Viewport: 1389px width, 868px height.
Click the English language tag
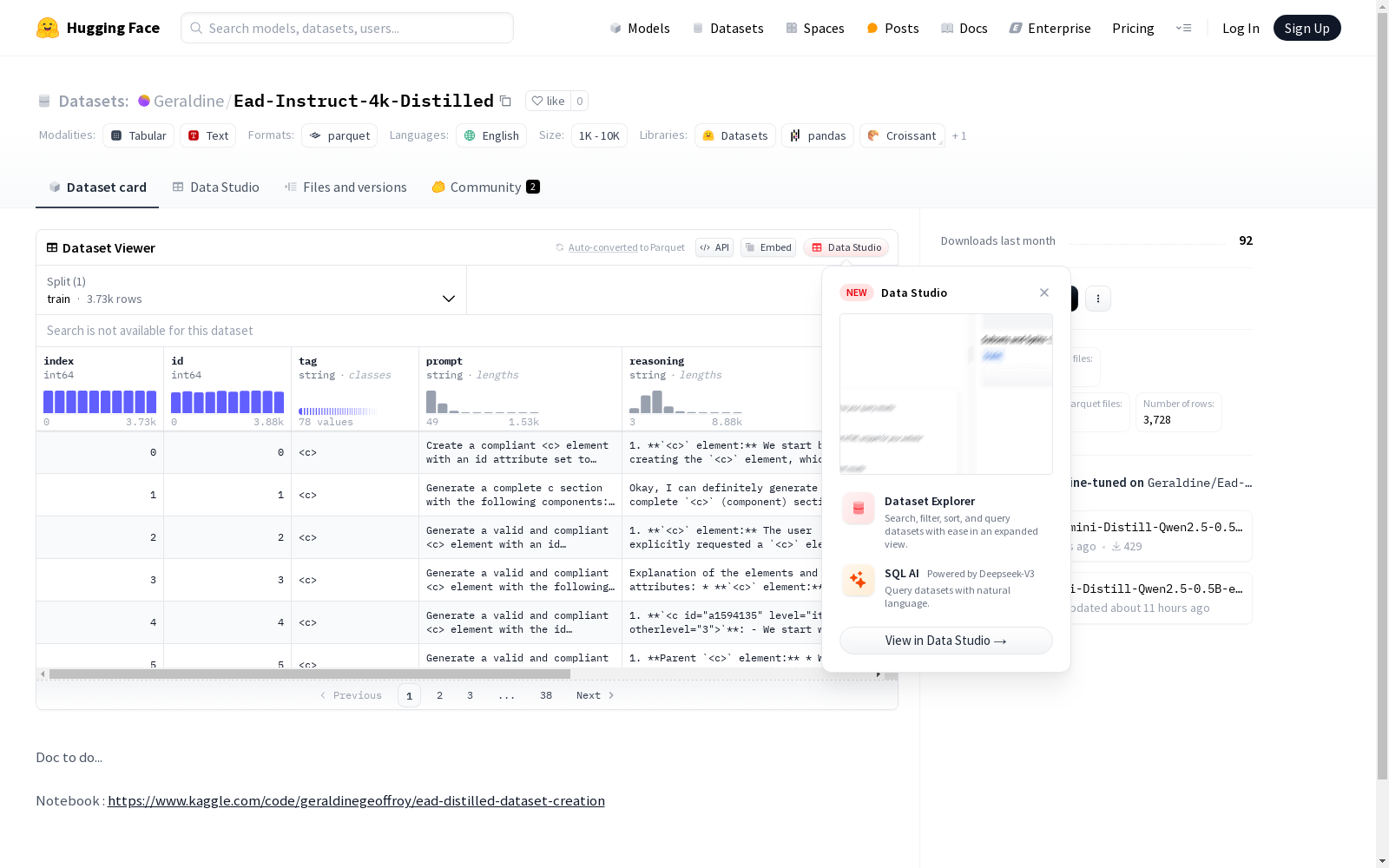click(491, 135)
